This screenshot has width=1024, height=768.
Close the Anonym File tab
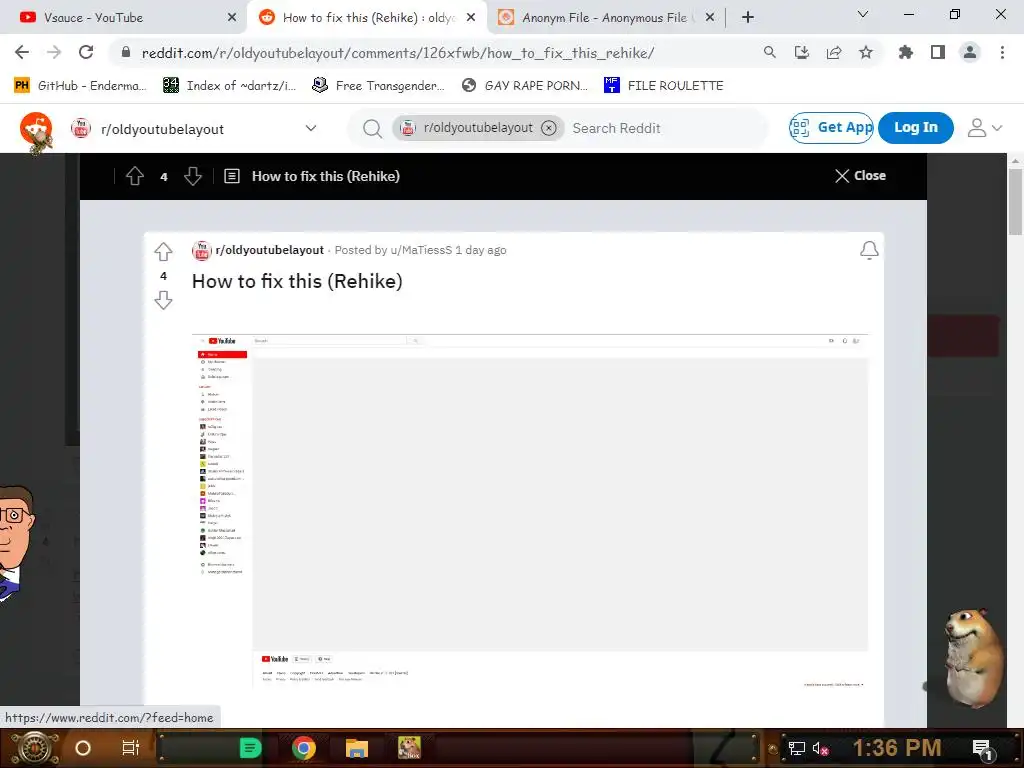(710, 18)
